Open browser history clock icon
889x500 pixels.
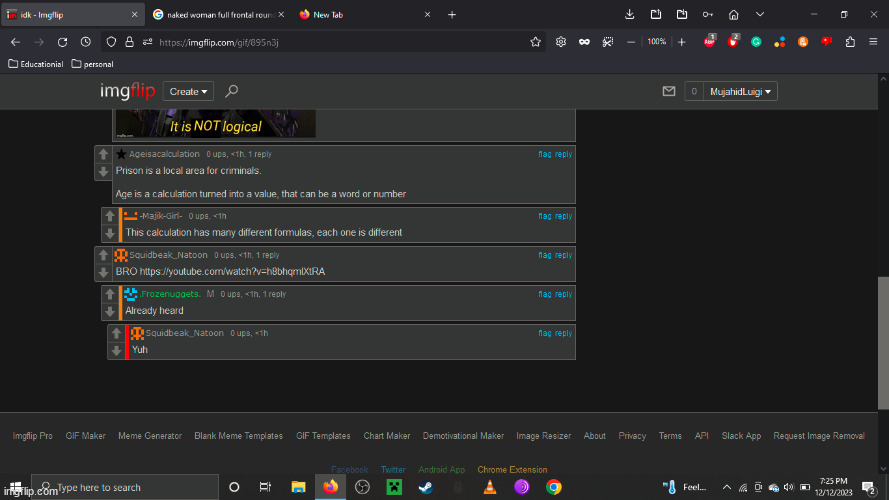[x=86, y=42]
